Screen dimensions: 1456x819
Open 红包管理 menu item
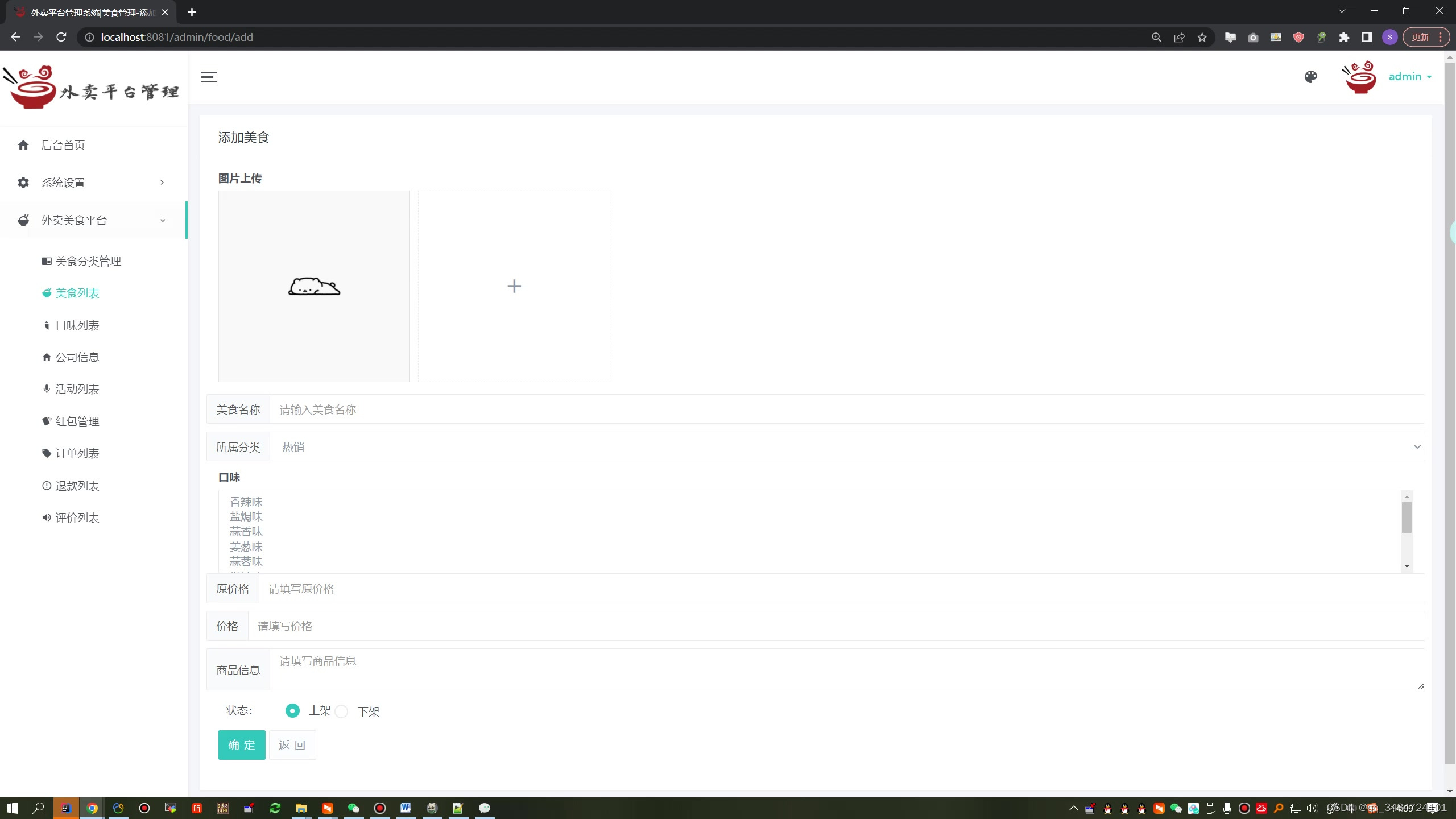tap(77, 421)
